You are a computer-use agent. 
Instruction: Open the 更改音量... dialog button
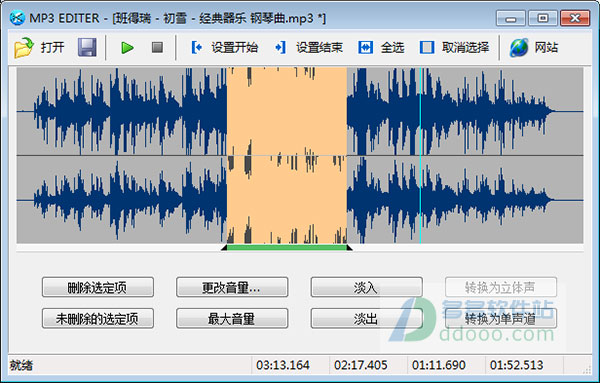[232, 287]
